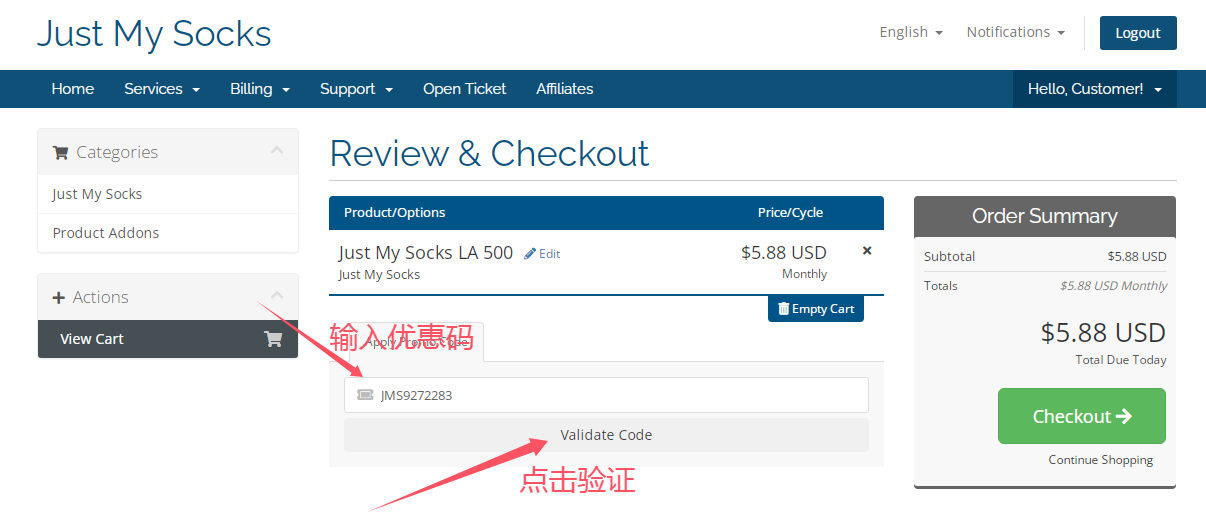The height and width of the screenshot is (532, 1206).
Task: Open the Services menu
Action: pos(162,89)
